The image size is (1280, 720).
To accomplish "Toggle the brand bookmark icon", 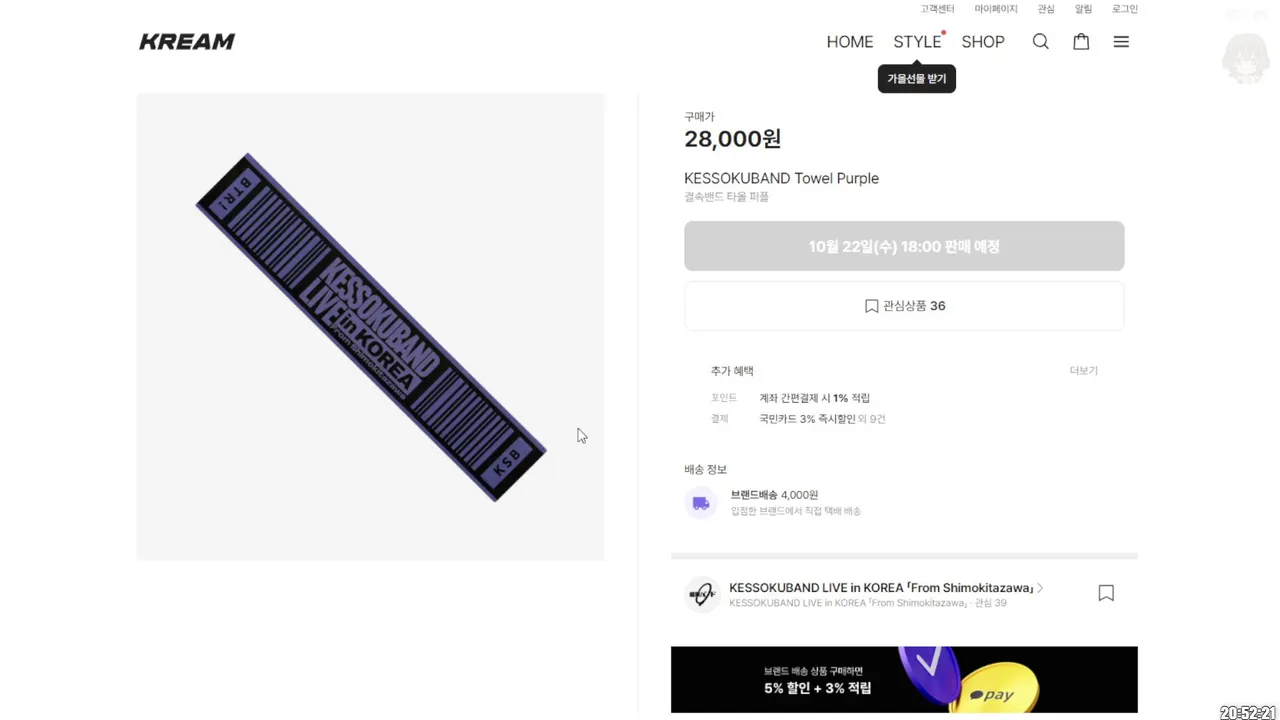I will coord(1106,593).
